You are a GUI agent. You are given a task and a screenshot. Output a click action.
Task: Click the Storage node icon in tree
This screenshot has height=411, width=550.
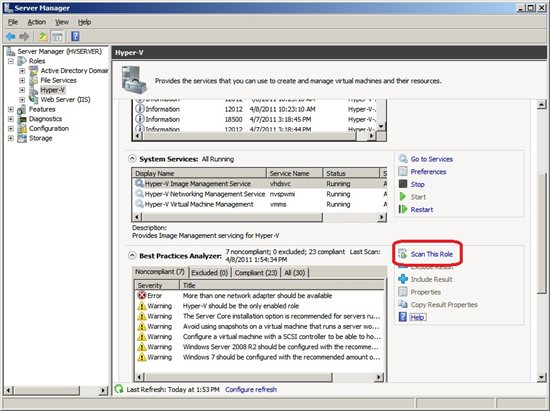pyautogui.click(x=22, y=138)
